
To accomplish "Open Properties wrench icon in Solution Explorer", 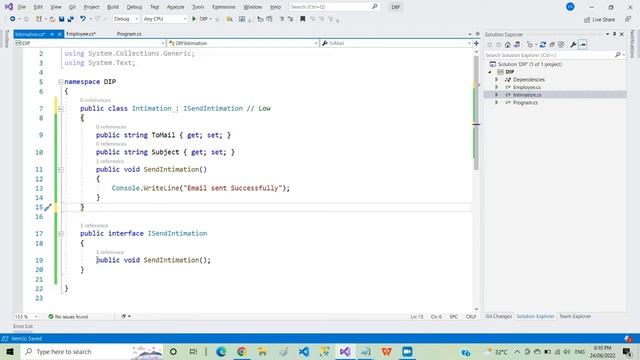I will (573, 45).
